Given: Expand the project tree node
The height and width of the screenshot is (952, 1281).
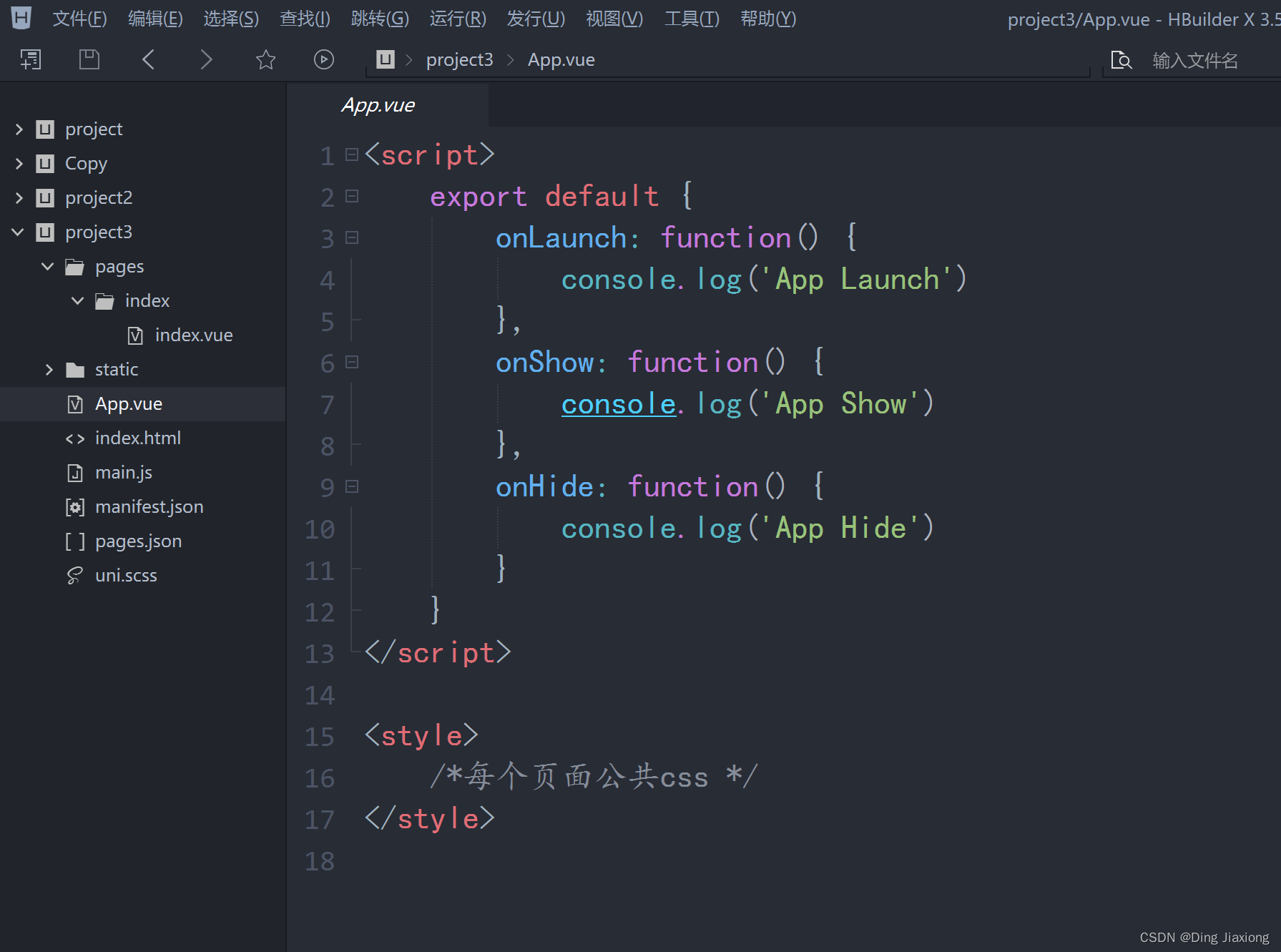Looking at the screenshot, I should tap(19, 129).
